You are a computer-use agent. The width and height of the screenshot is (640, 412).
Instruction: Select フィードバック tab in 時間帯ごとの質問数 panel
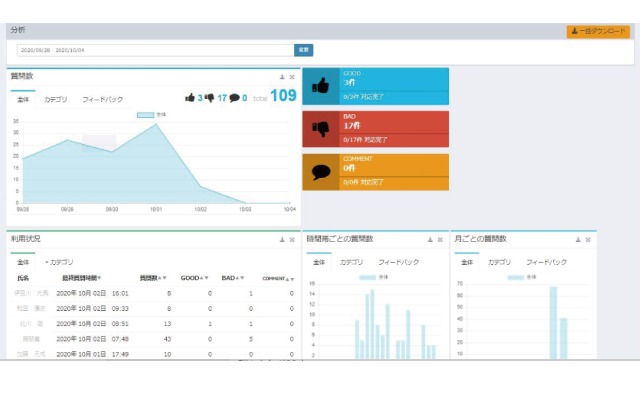[398, 262]
